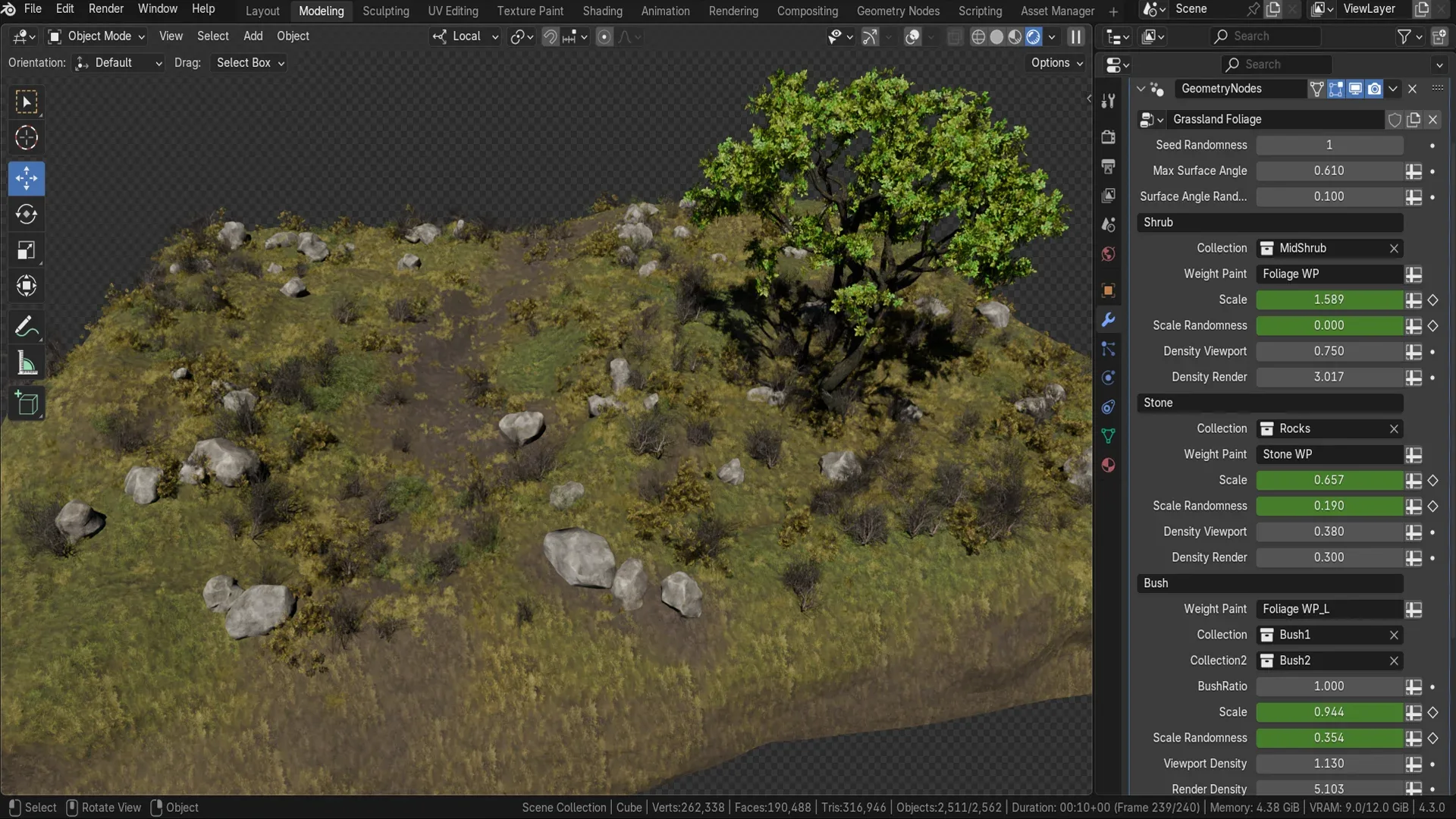Select the Annotate tool
Image resolution: width=1456 pixels, height=819 pixels.
click(x=27, y=326)
